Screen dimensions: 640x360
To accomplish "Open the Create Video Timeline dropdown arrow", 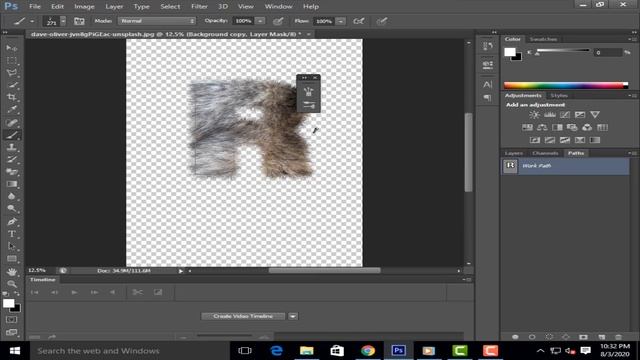I will coord(293,316).
